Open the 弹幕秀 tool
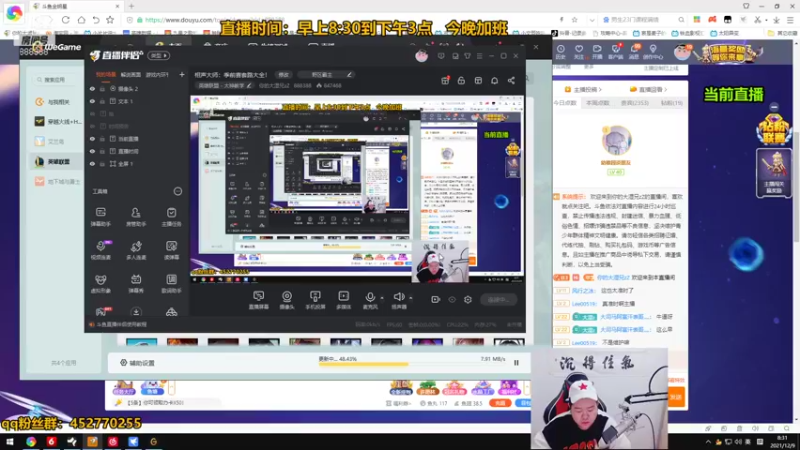The width and height of the screenshot is (800, 450). pyautogui.click(x=136, y=283)
